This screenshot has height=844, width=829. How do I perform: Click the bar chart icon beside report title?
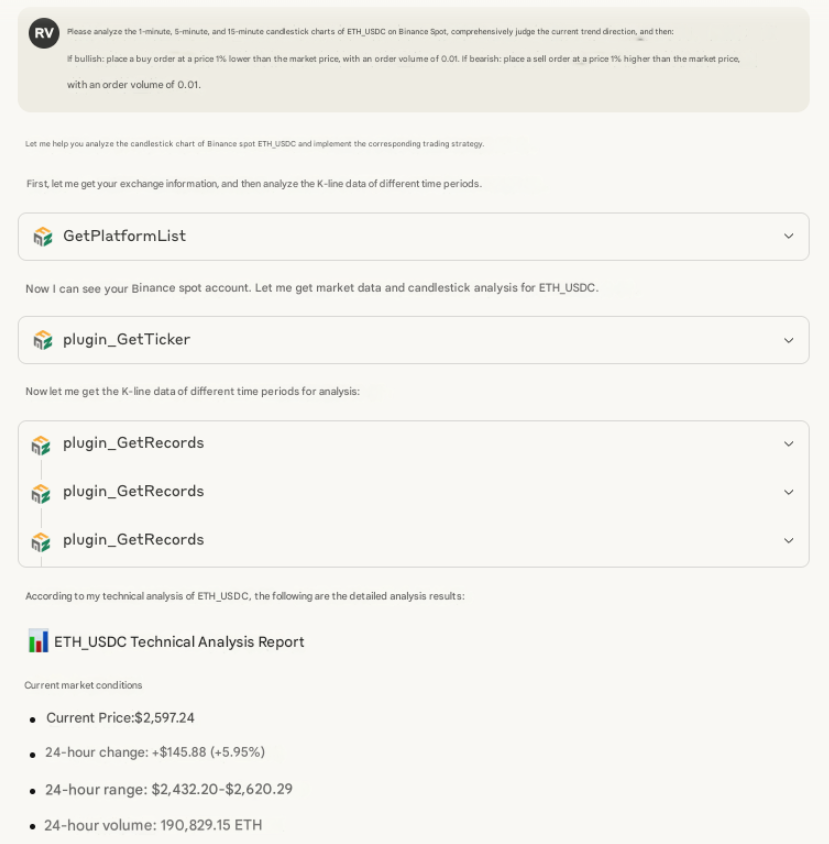pyautogui.click(x=38, y=641)
